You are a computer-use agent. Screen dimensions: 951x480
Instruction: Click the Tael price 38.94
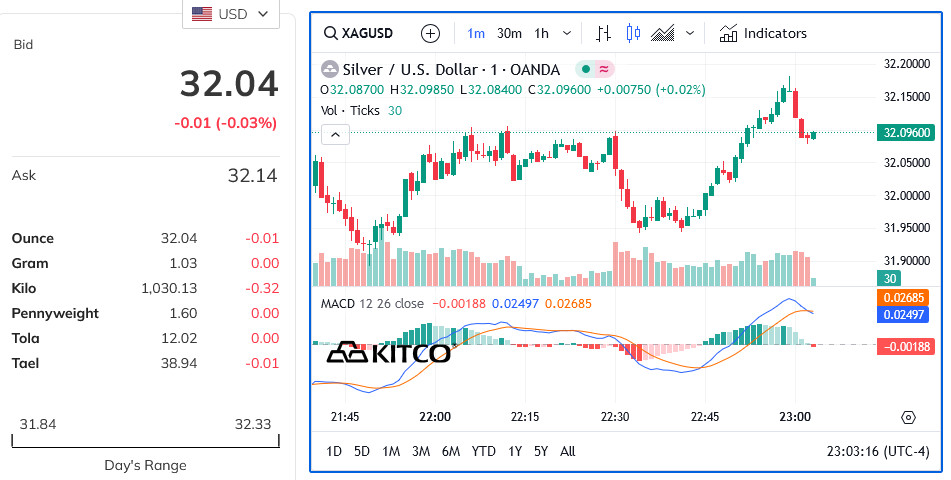[179, 363]
